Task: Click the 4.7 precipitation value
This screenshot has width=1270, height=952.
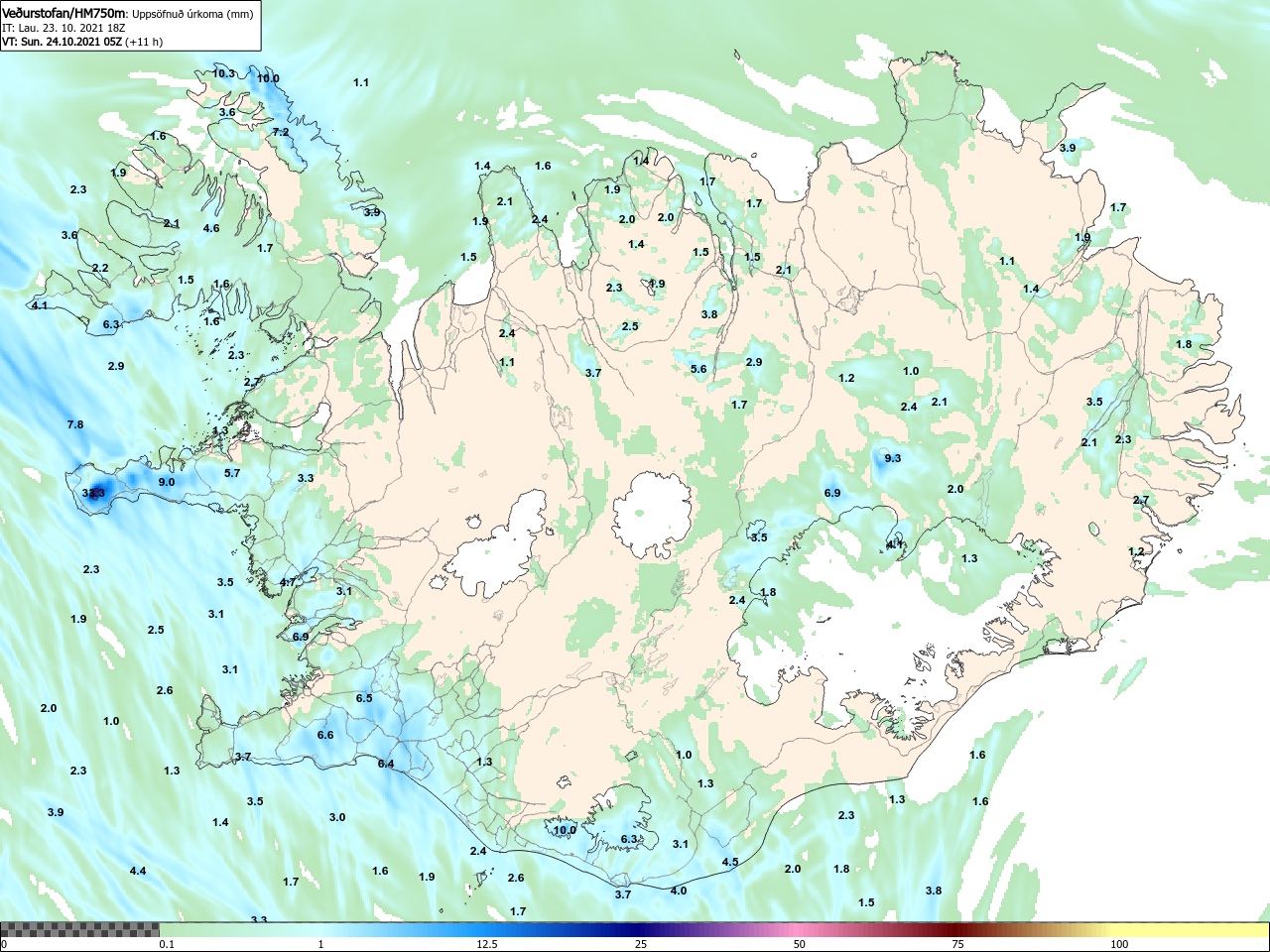Action: [x=288, y=582]
